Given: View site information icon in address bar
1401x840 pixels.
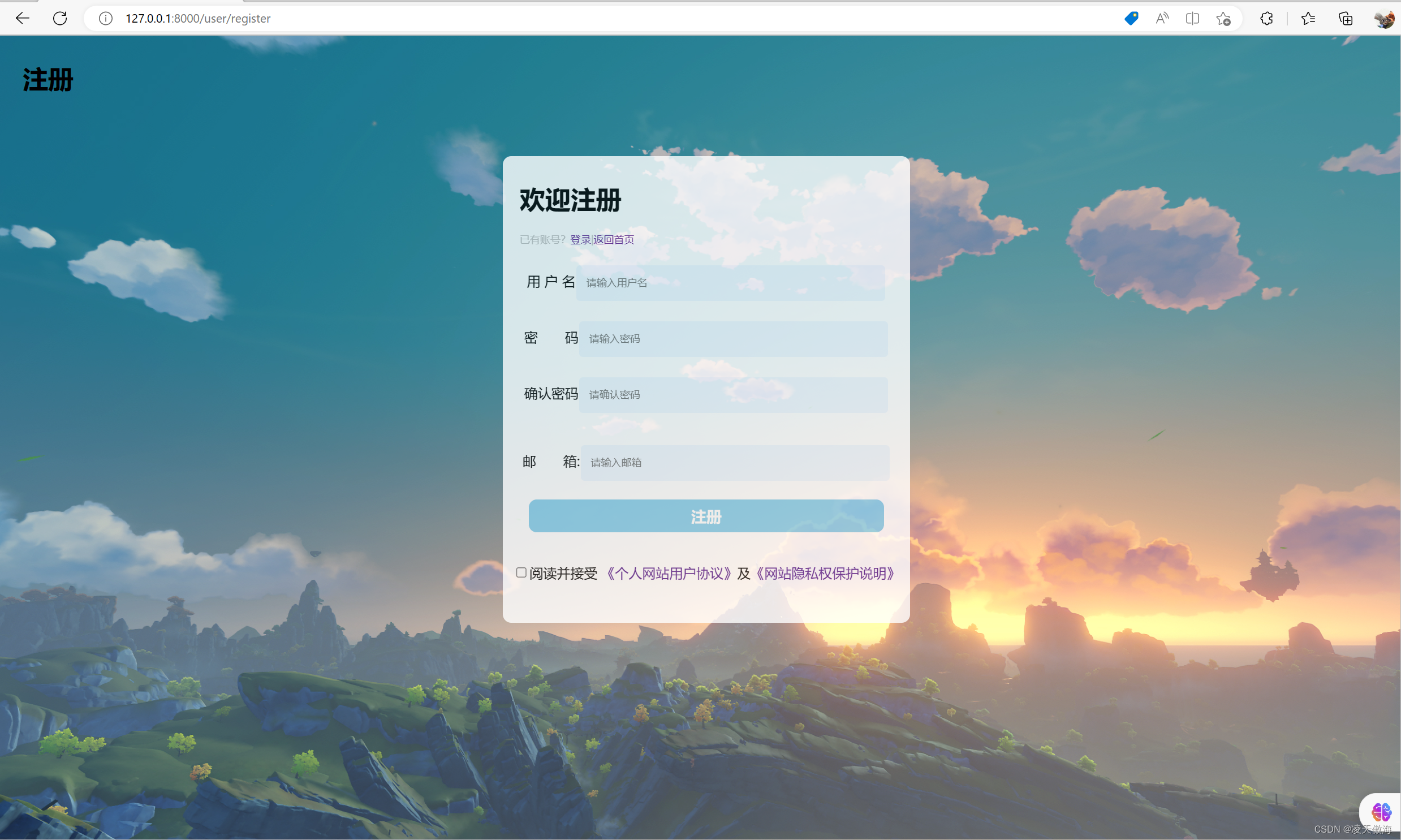Looking at the screenshot, I should (105, 19).
